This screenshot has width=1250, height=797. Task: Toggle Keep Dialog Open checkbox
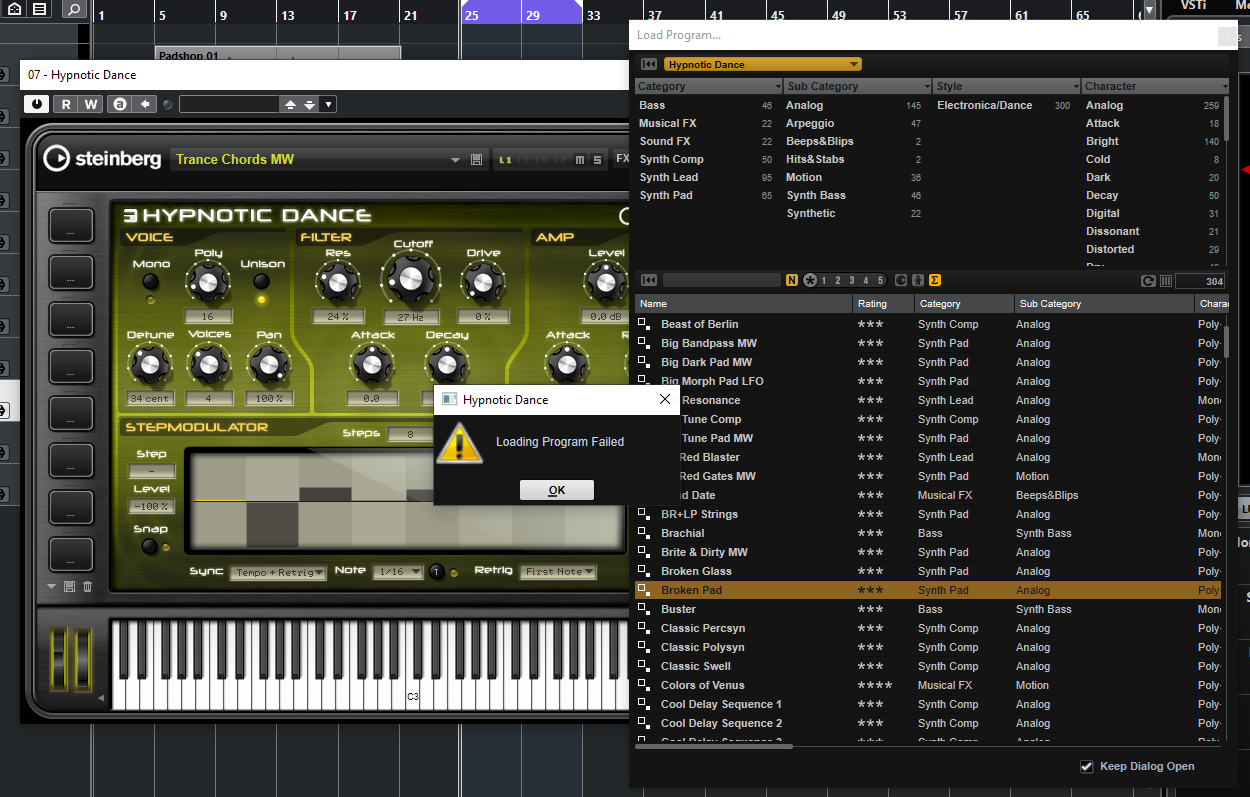click(1087, 766)
